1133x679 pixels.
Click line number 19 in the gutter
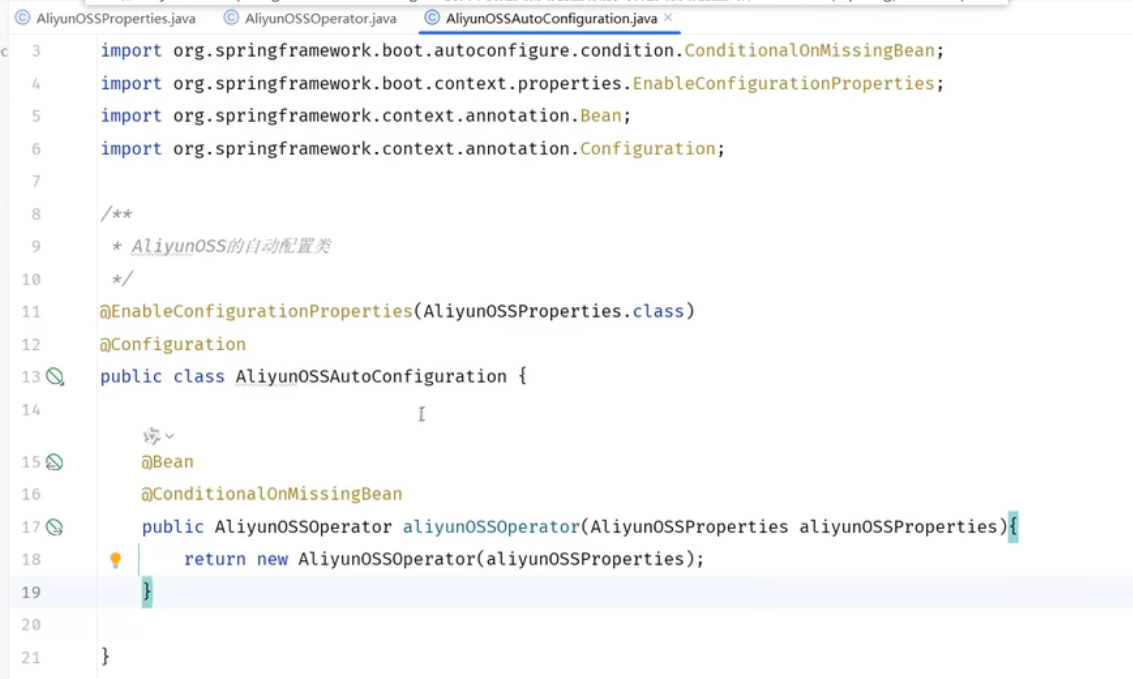click(x=31, y=592)
